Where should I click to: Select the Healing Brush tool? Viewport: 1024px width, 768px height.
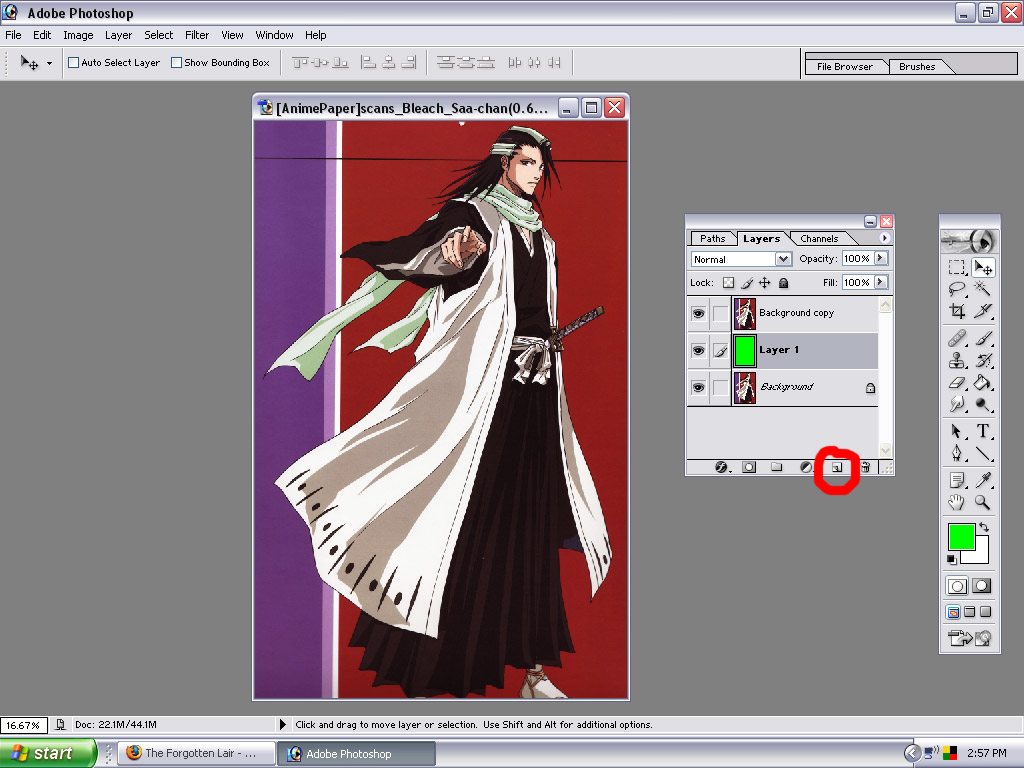point(957,338)
